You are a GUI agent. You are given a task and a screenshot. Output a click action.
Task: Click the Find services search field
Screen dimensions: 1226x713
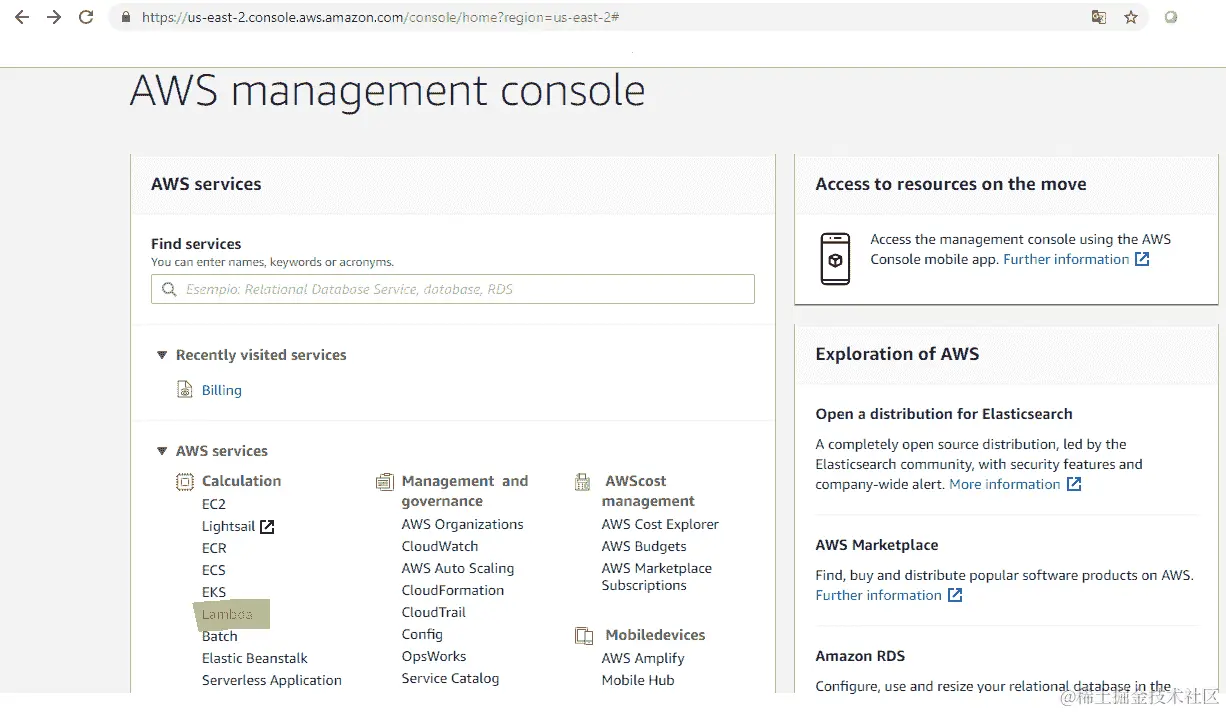pyautogui.click(x=452, y=290)
